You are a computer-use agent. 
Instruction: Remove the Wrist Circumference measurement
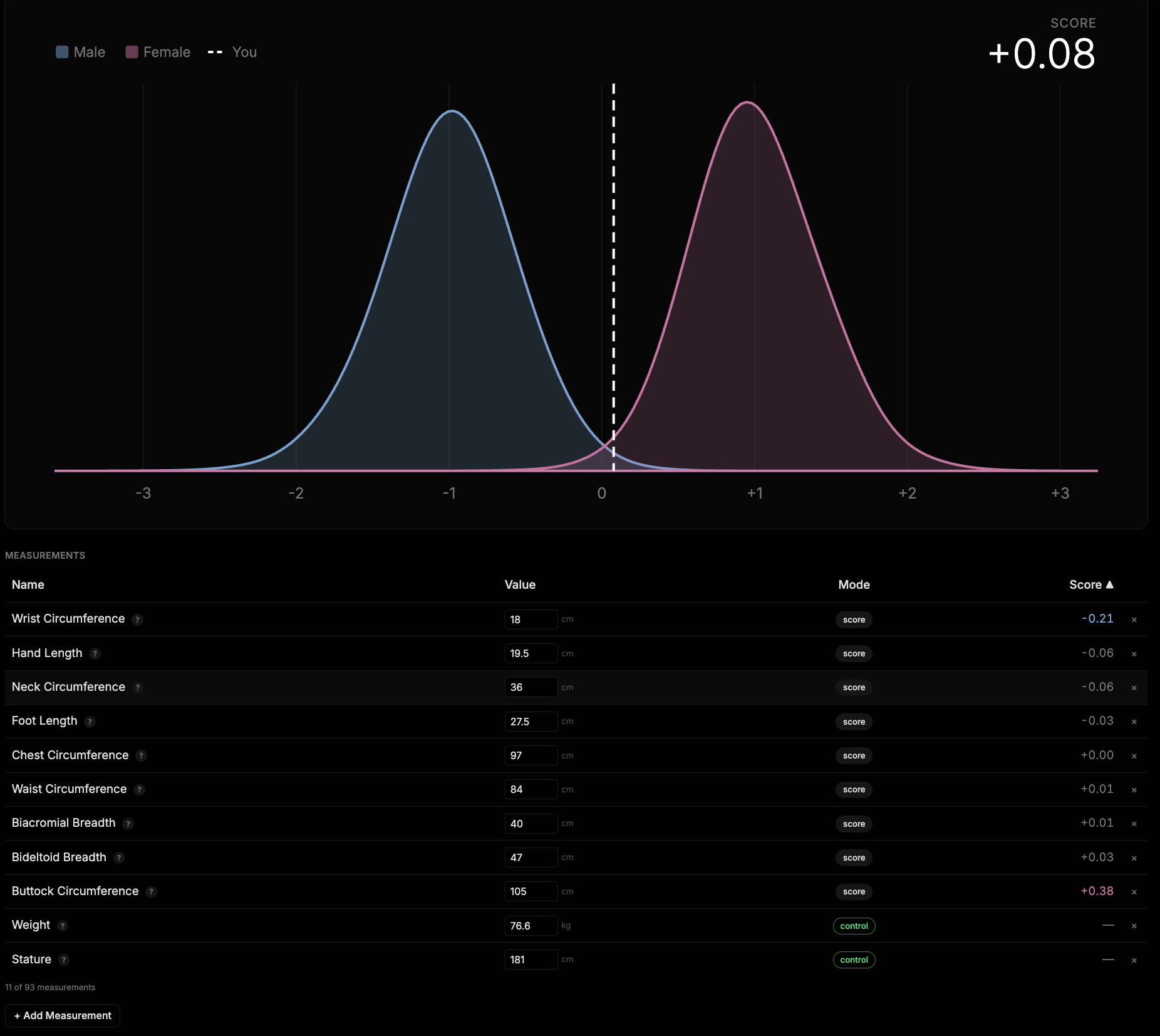(x=1134, y=619)
